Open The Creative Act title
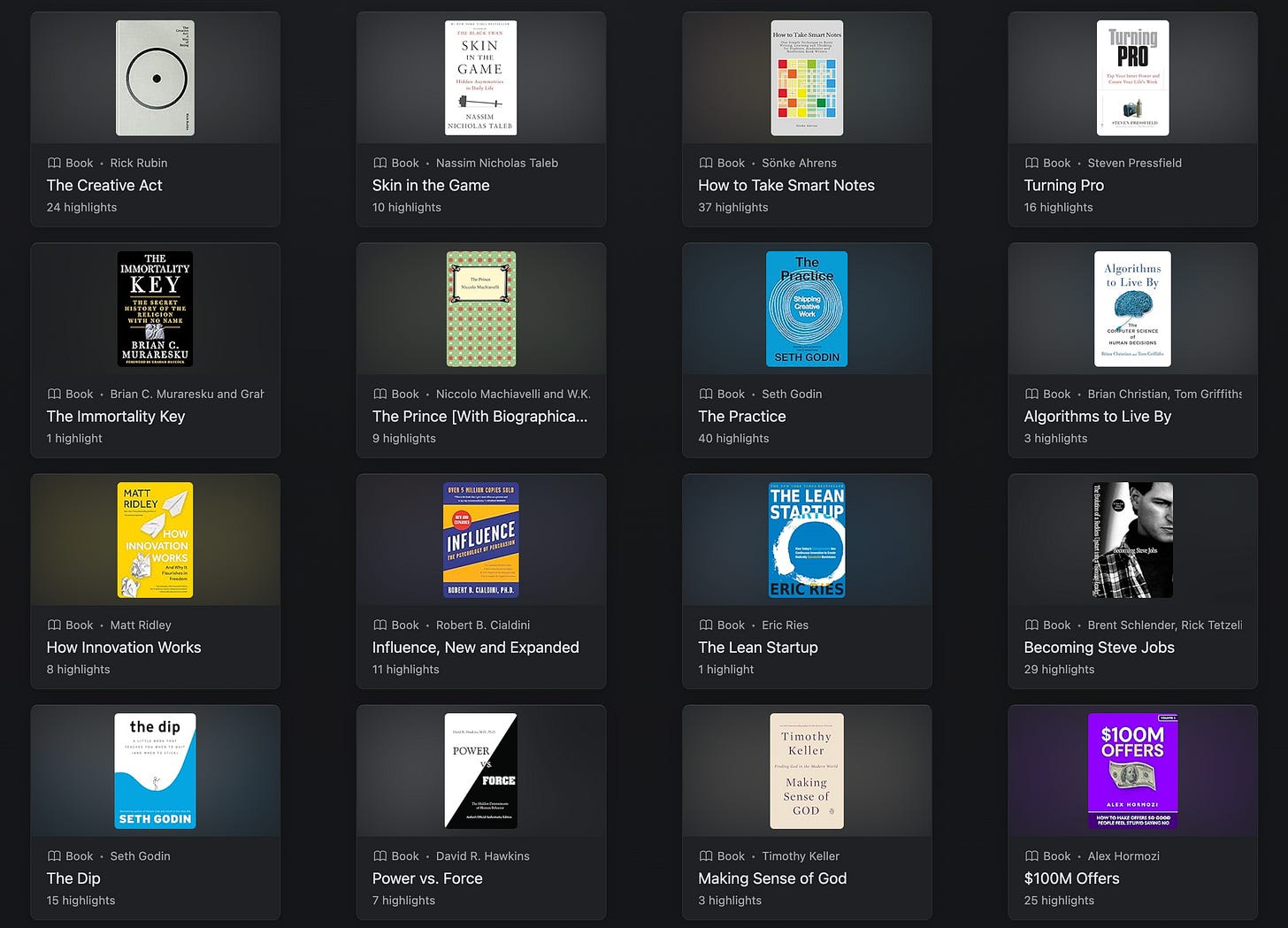This screenshot has height=928, width=1288. click(x=104, y=185)
